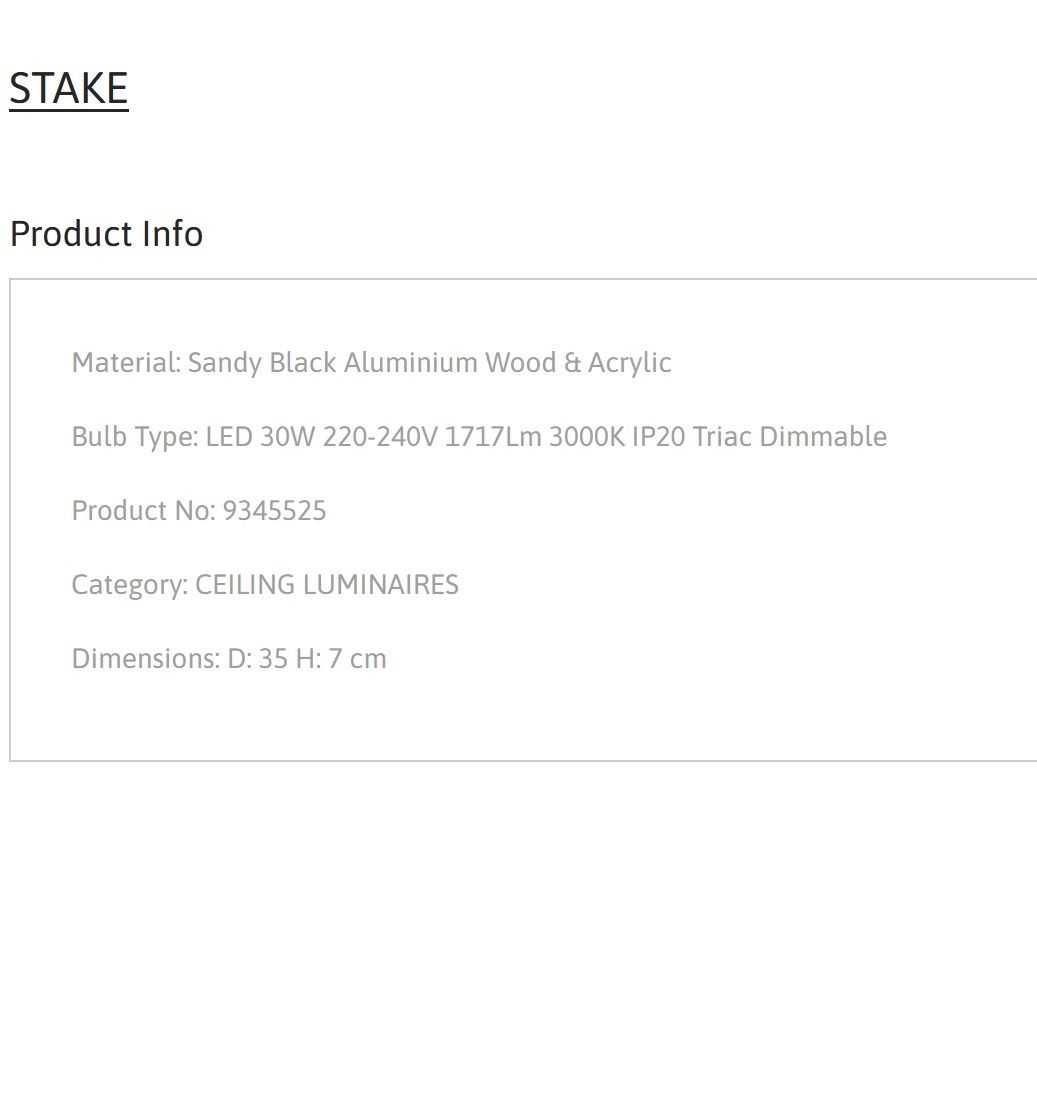The image size is (1037, 1097).
Task: Click the product number 9345525
Action: [x=274, y=511]
